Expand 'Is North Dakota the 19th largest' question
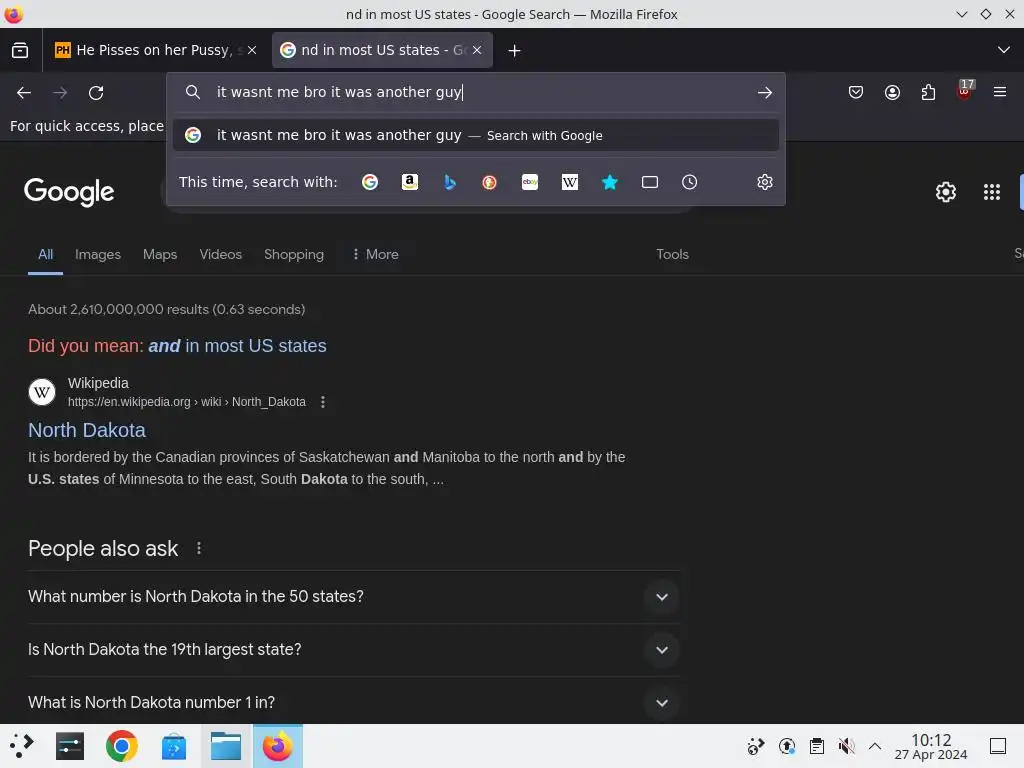The width and height of the screenshot is (1024, 768). (353, 650)
